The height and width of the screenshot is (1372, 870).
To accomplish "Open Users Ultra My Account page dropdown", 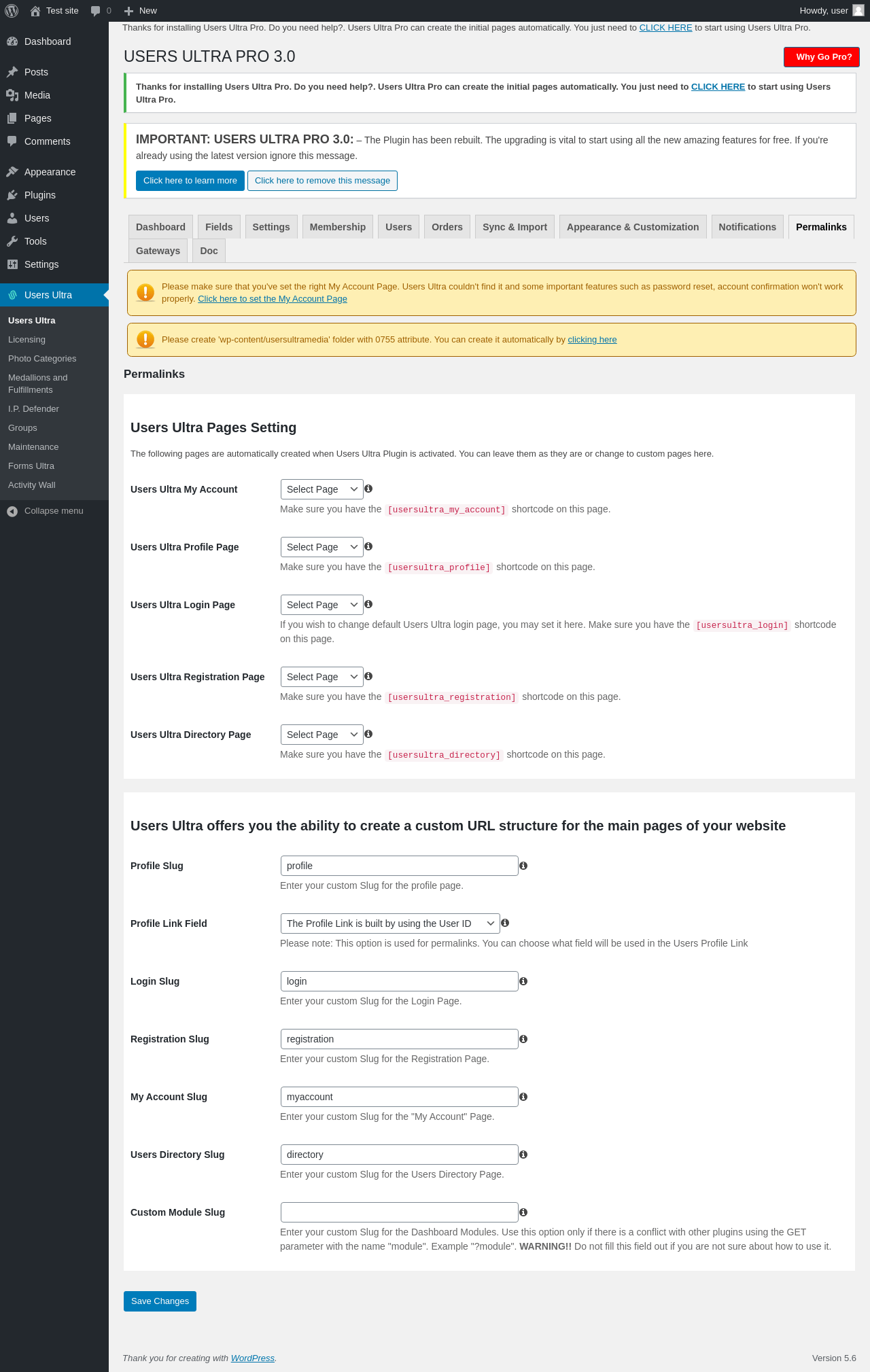I will [322, 489].
